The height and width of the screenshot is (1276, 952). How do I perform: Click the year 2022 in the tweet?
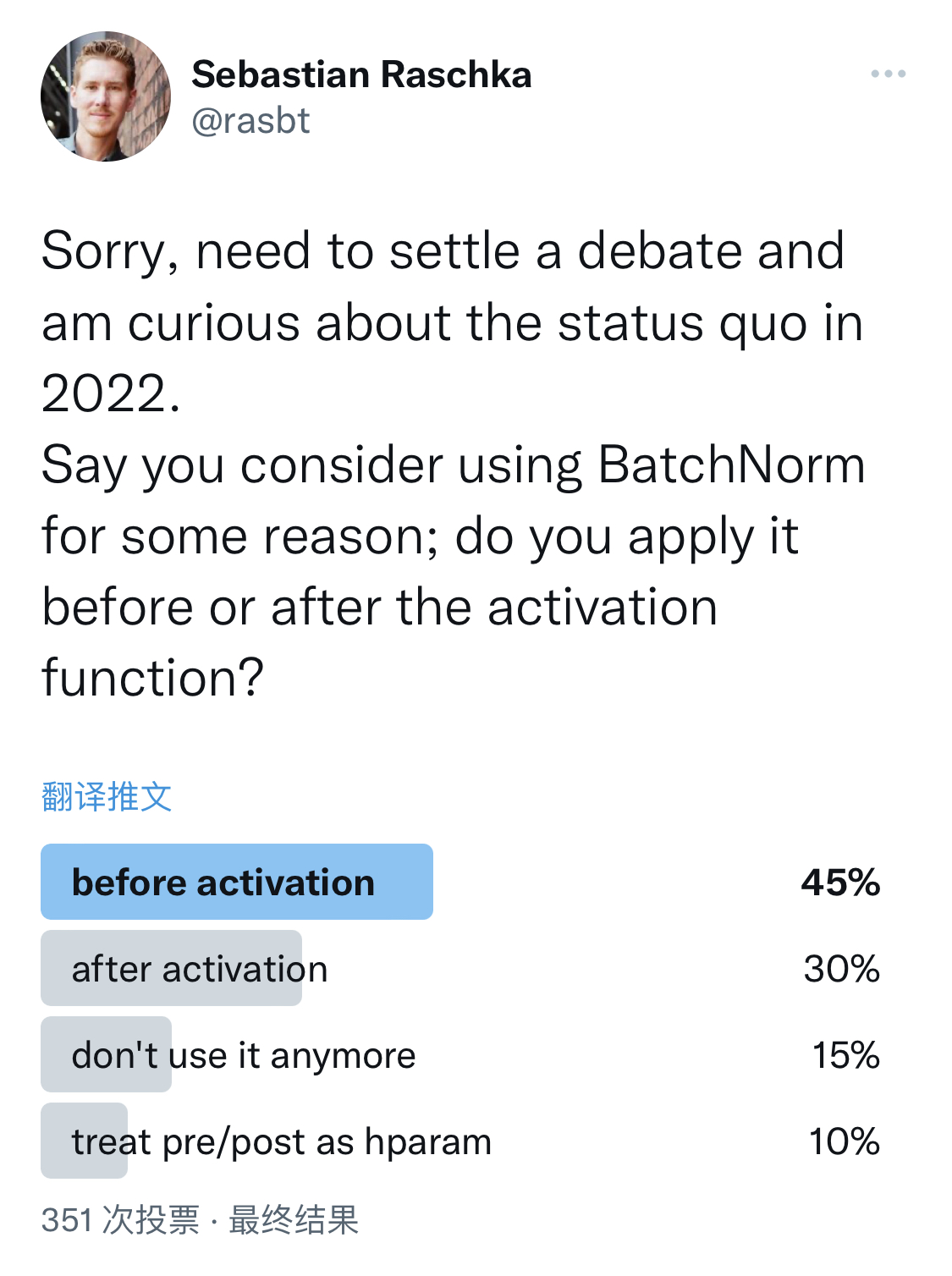pyautogui.click(x=110, y=393)
